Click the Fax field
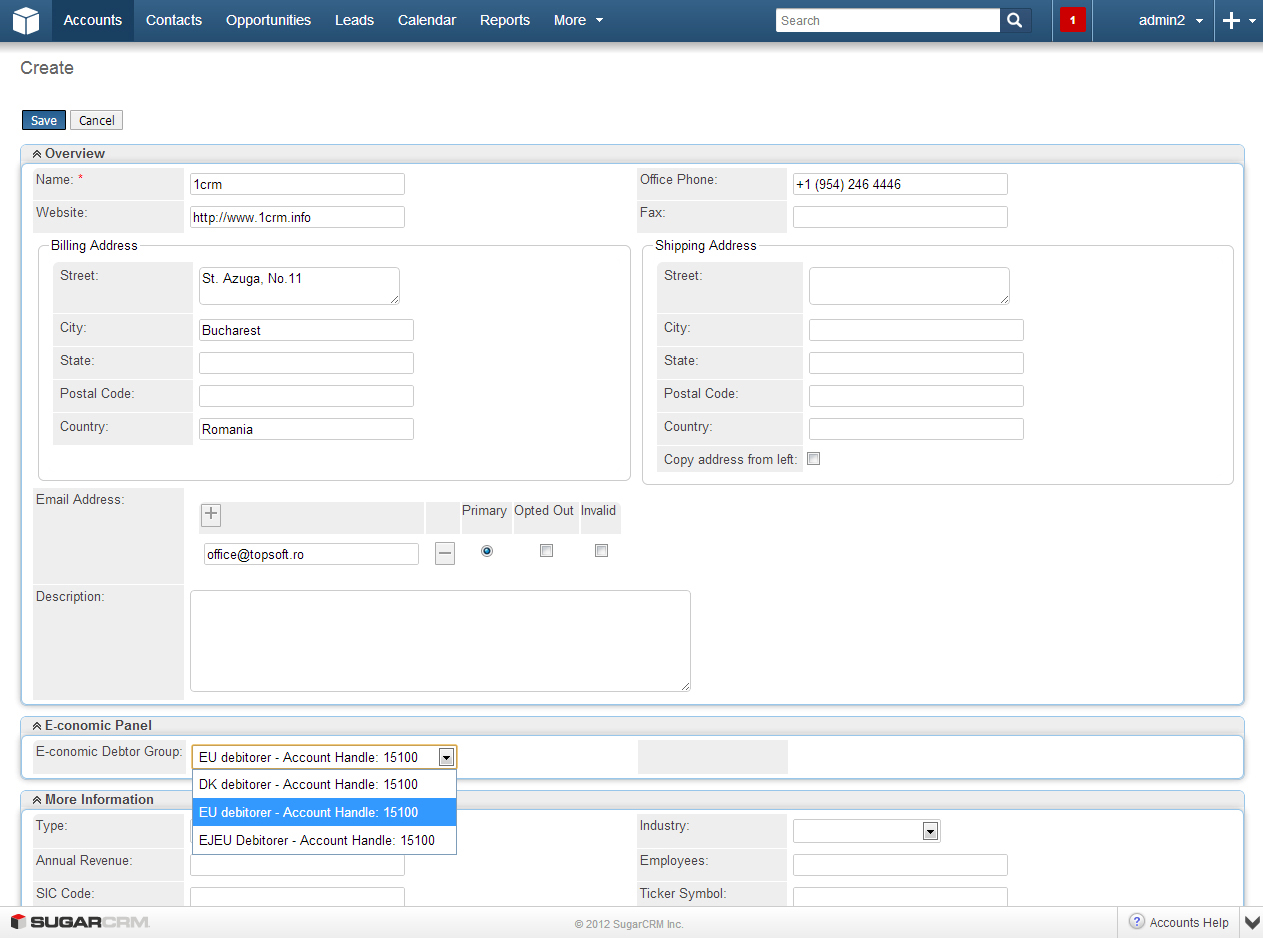 point(900,217)
